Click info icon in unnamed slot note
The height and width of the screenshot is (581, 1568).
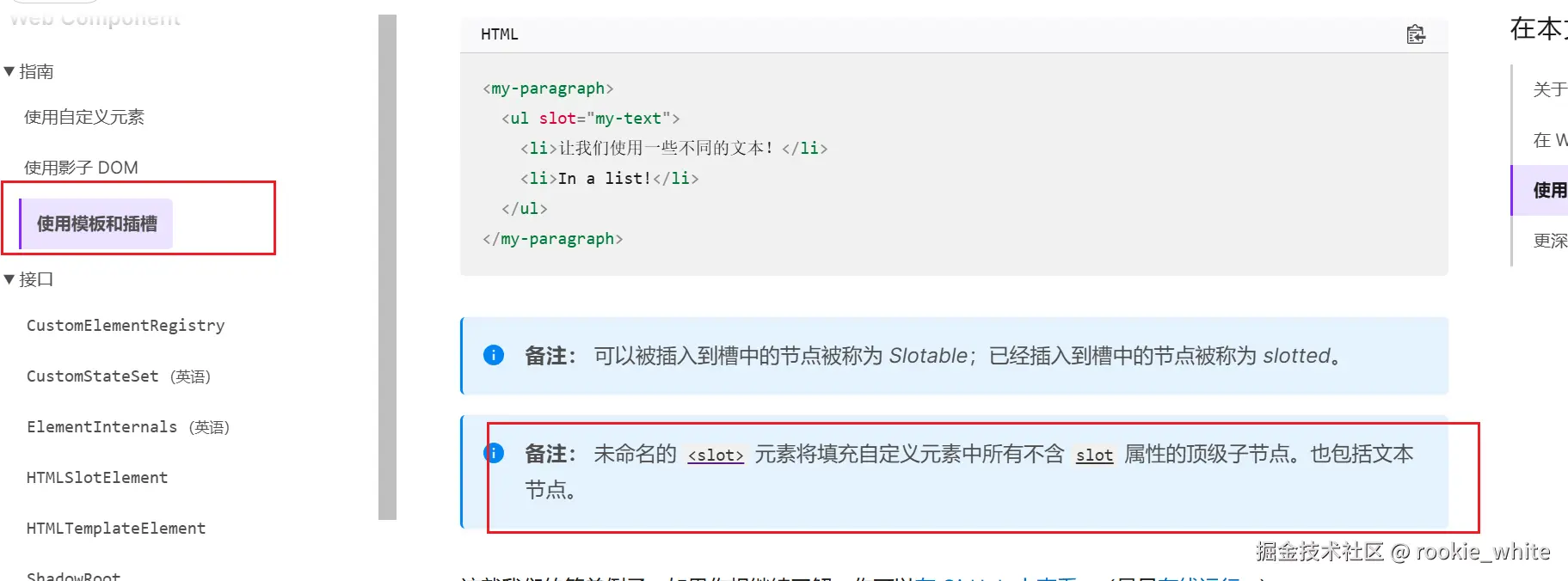click(494, 453)
